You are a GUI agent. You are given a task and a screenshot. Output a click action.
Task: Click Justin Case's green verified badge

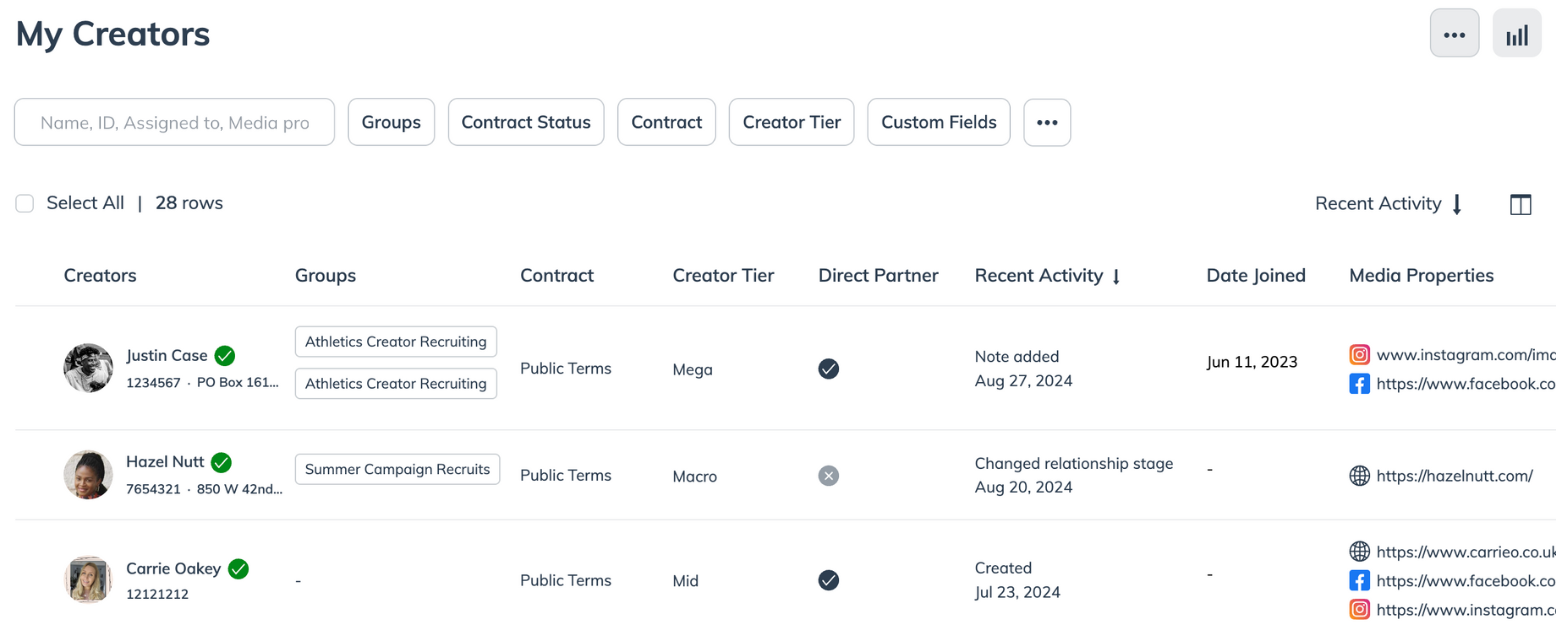(x=225, y=355)
